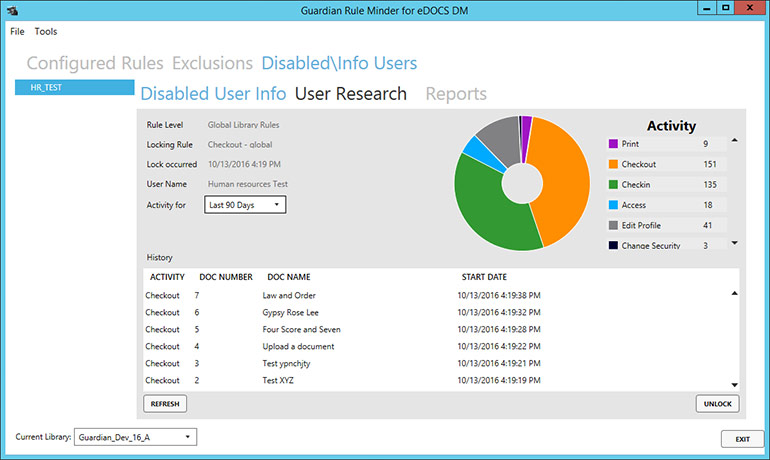
Task: Select the 'Four Score and Seven' row
Action: (x=437, y=329)
